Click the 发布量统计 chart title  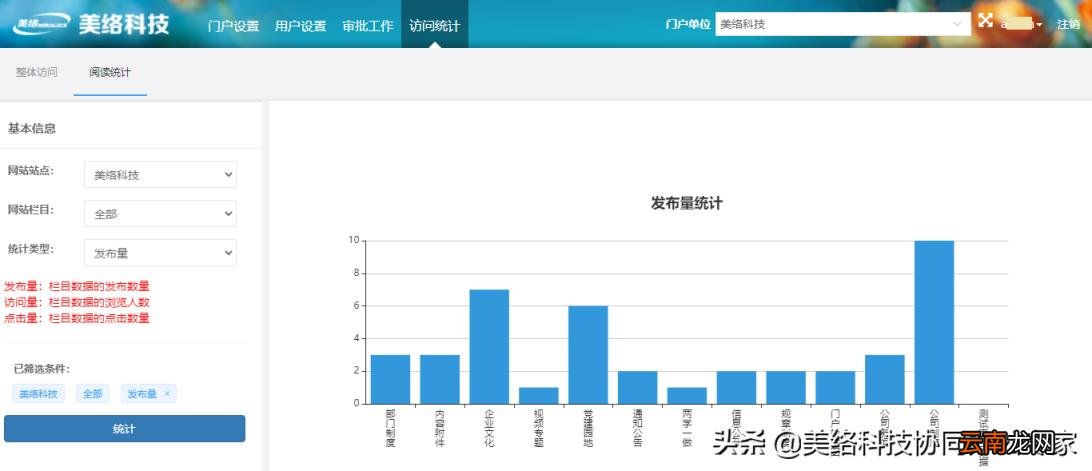click(x=686, y=203)
